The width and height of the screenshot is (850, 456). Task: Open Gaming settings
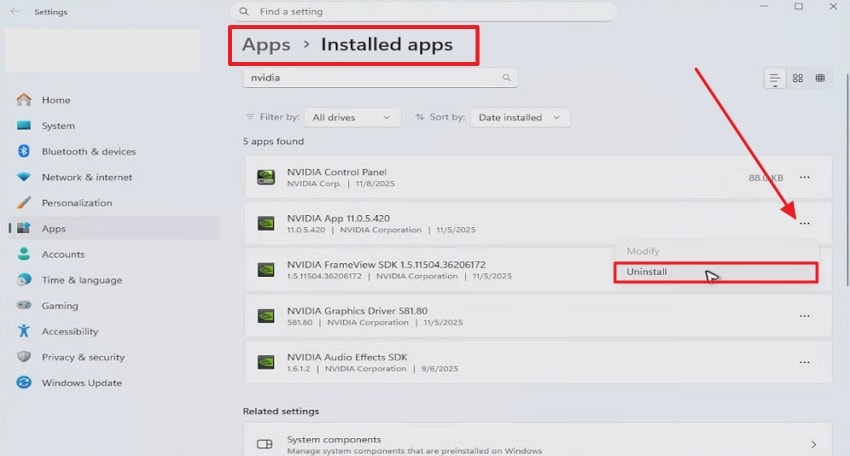pos(114,306)
